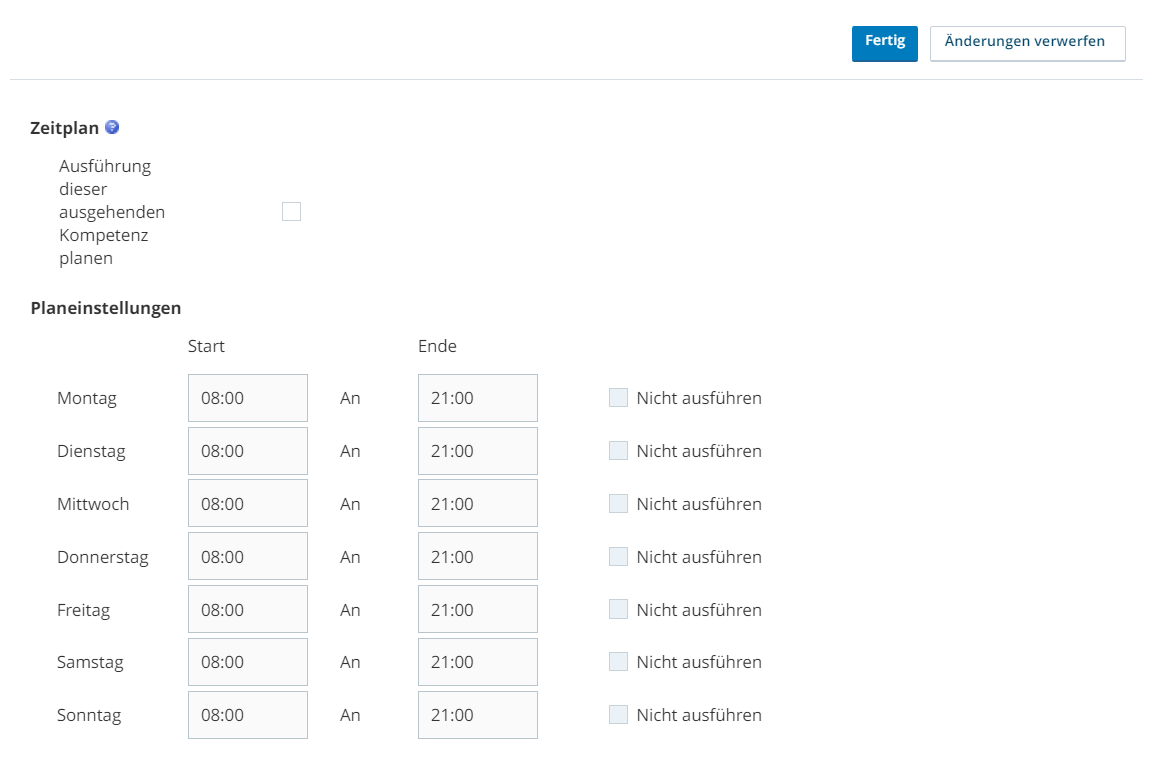This screenshot has width=1155, height=769.
Task: Select the Montag end time field
Action: point(478,398)
